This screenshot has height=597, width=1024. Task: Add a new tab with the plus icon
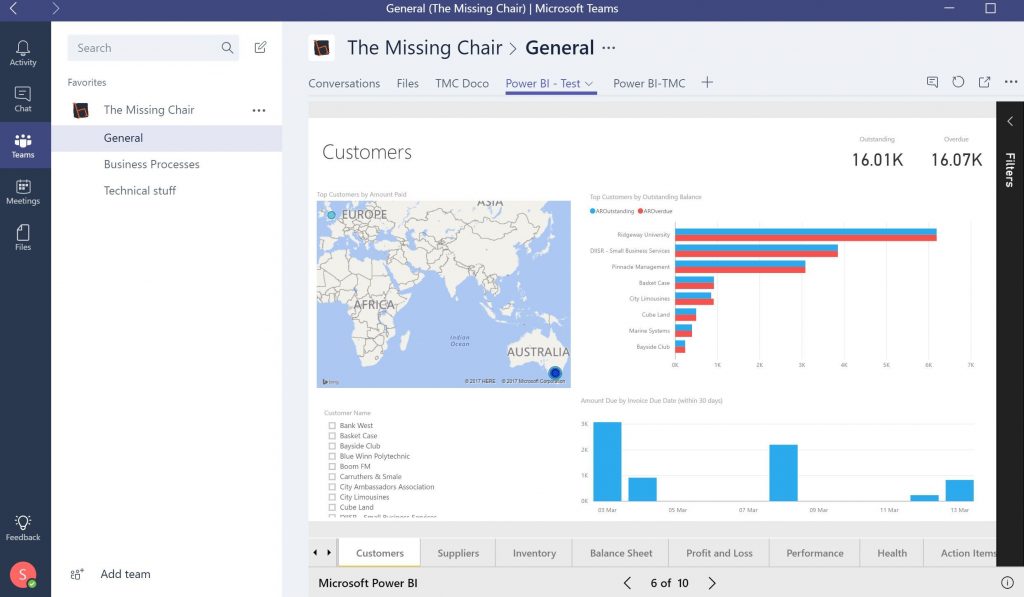click(x=707, y=82)
